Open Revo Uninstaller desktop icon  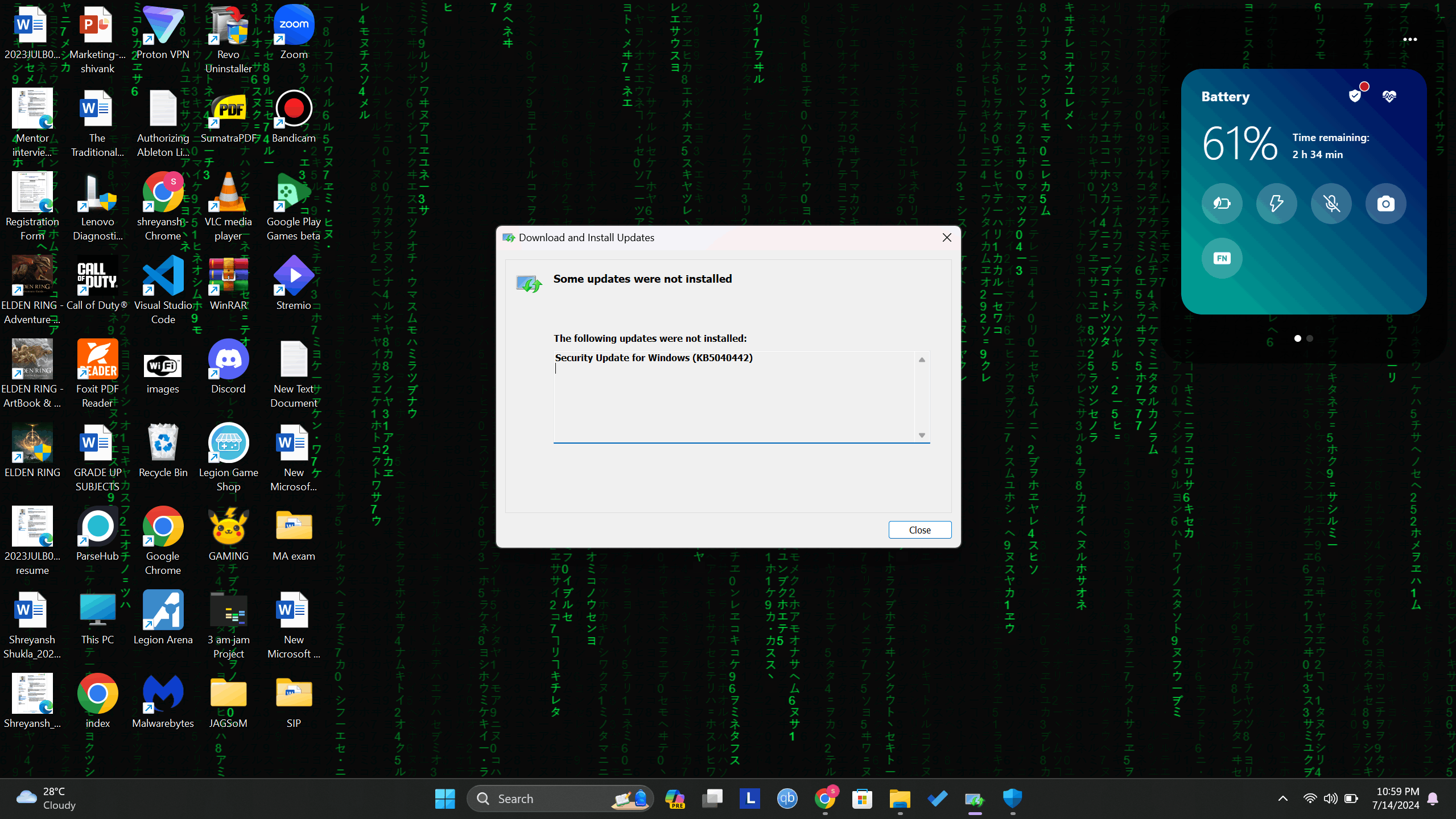[228, 40]
